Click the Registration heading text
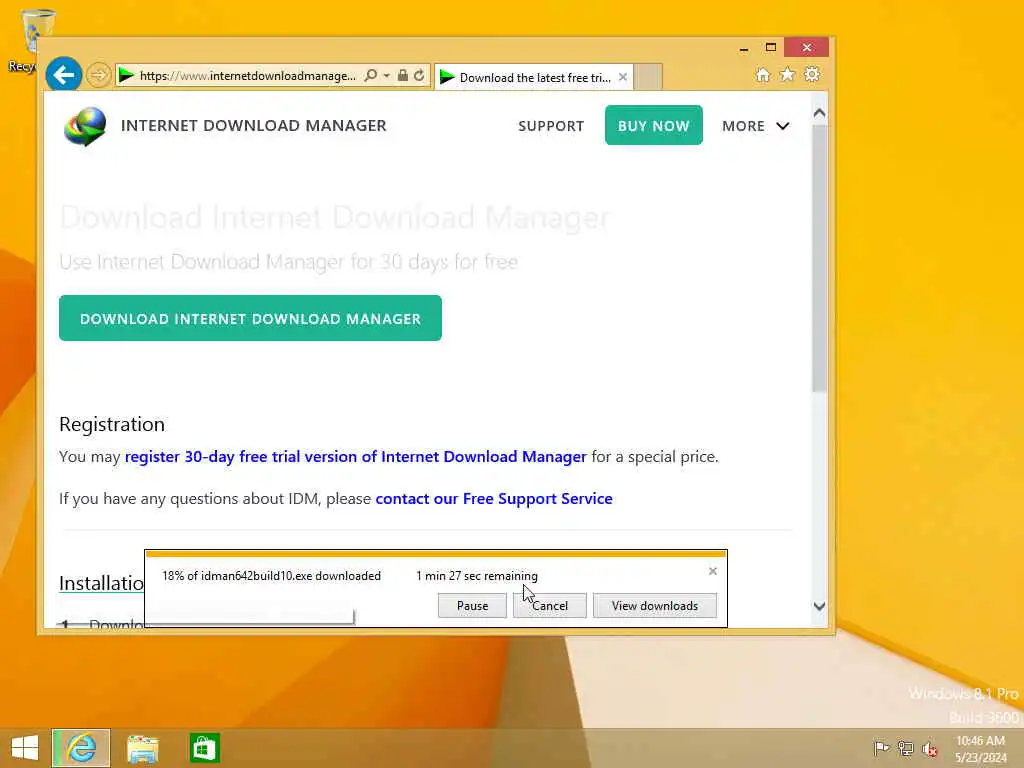 pos(112,424)
